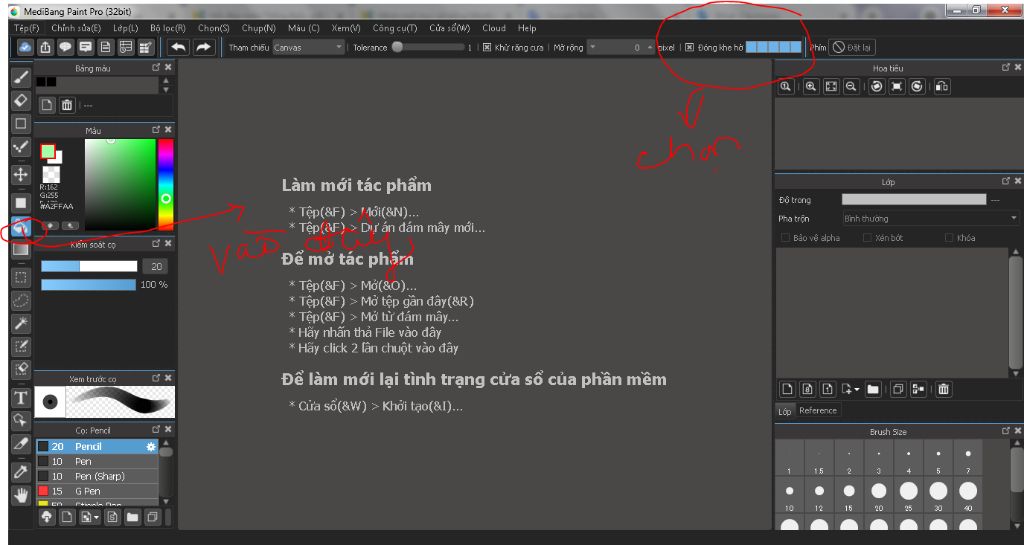The height and width of the screenshot is (545, 1024).
Task: Select the Brush tool
Action: 21,78
